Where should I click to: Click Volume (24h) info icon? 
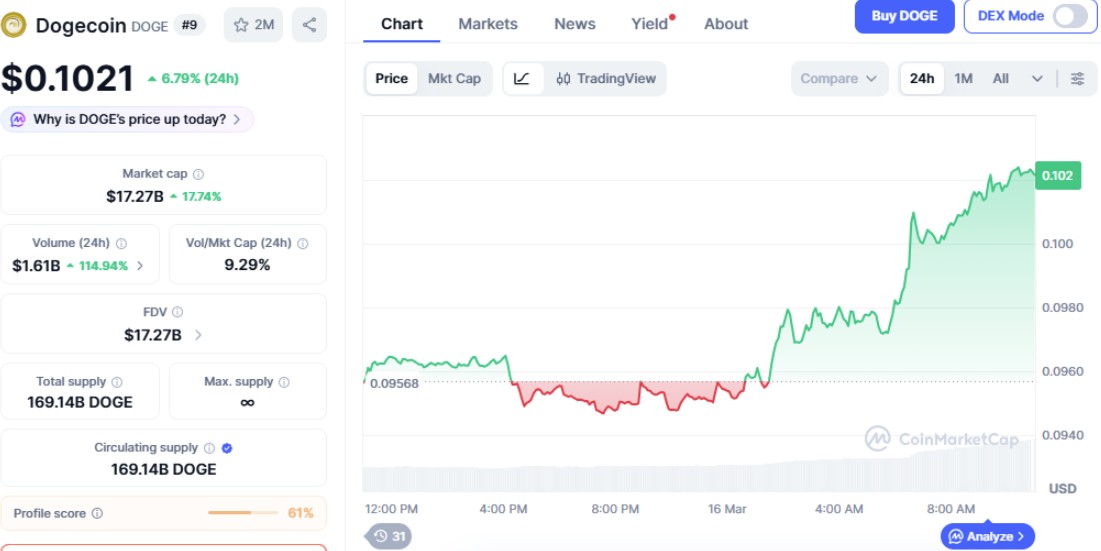pos(121,244)
